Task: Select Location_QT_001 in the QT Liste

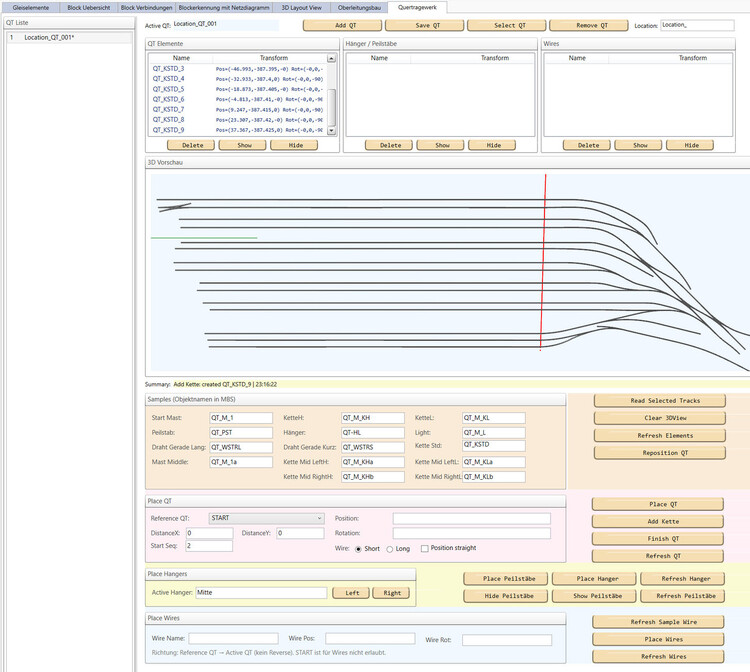Action: coord(50,37)
